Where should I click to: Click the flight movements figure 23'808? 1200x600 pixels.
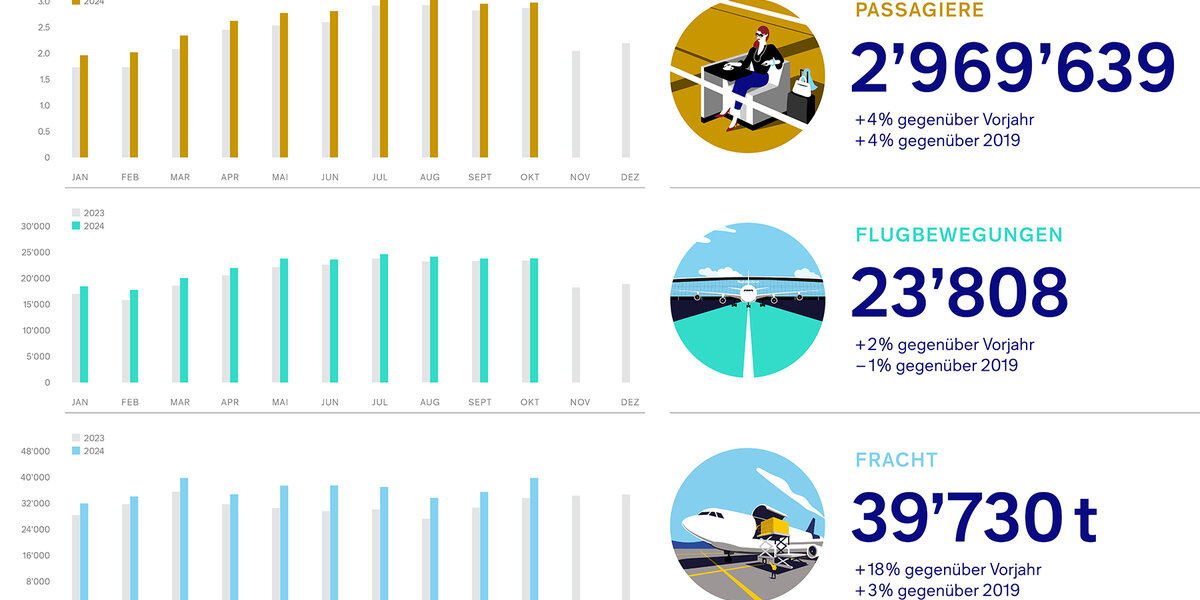(960, 293)
